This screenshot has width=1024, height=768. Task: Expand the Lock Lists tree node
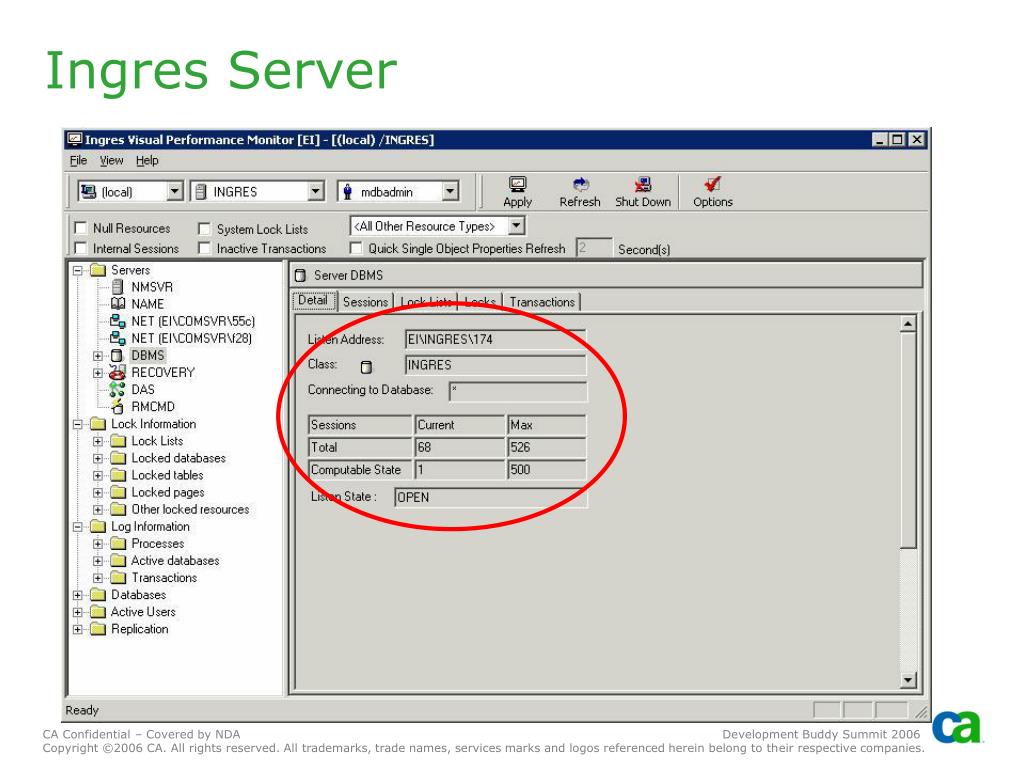[98, 441]
